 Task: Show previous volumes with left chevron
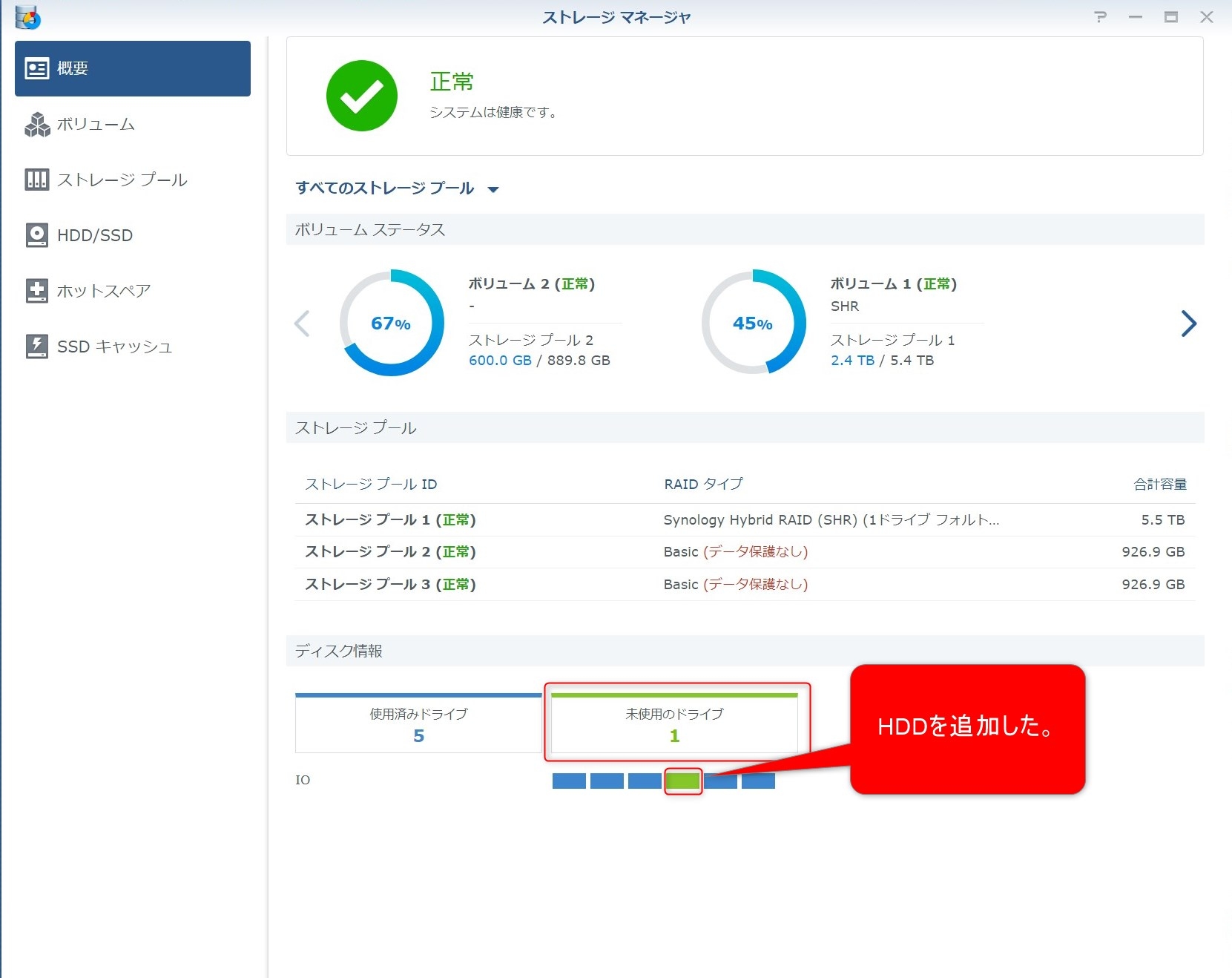[302, 324]
